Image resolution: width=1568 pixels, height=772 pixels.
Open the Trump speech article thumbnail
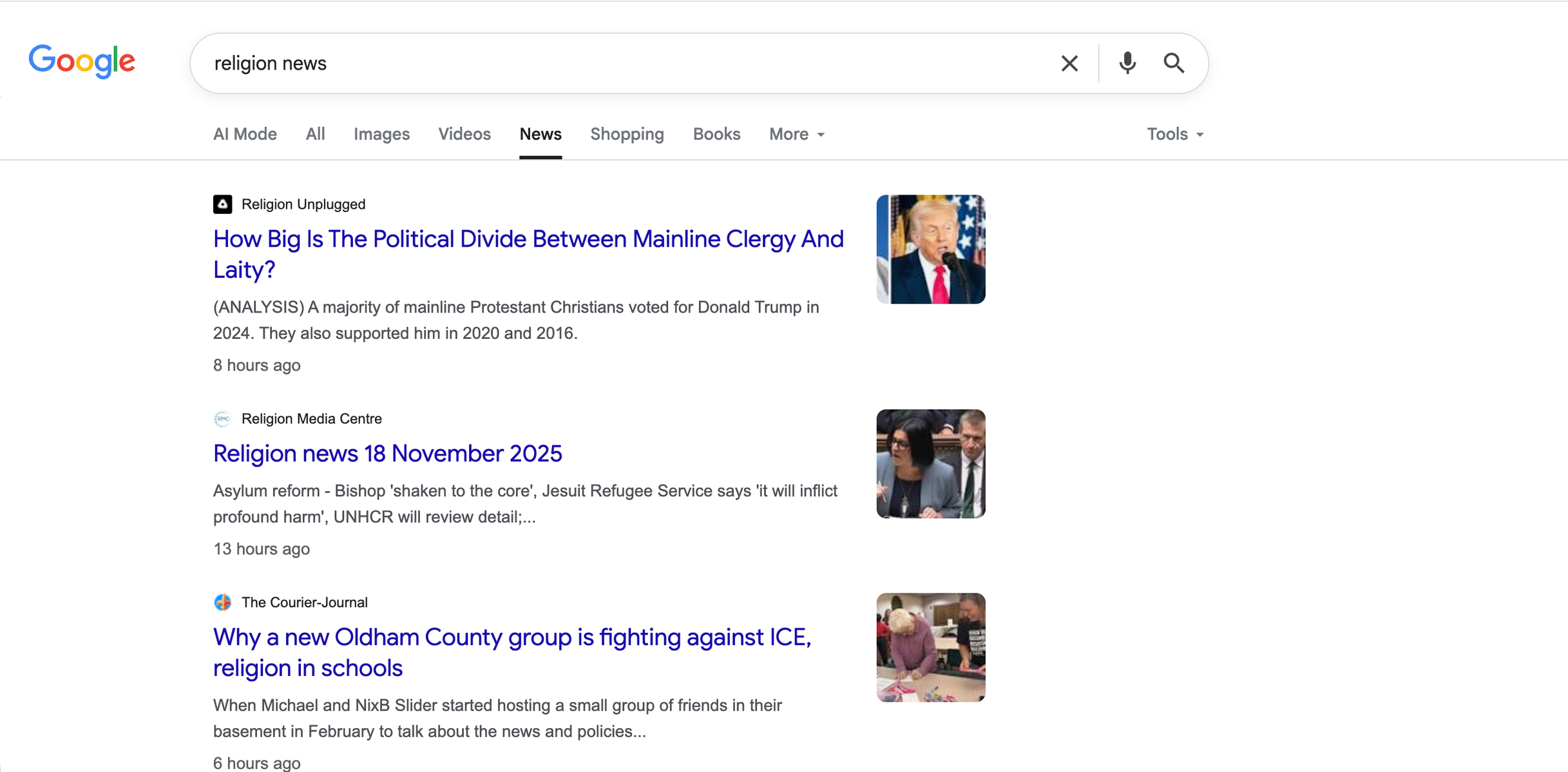931,249
